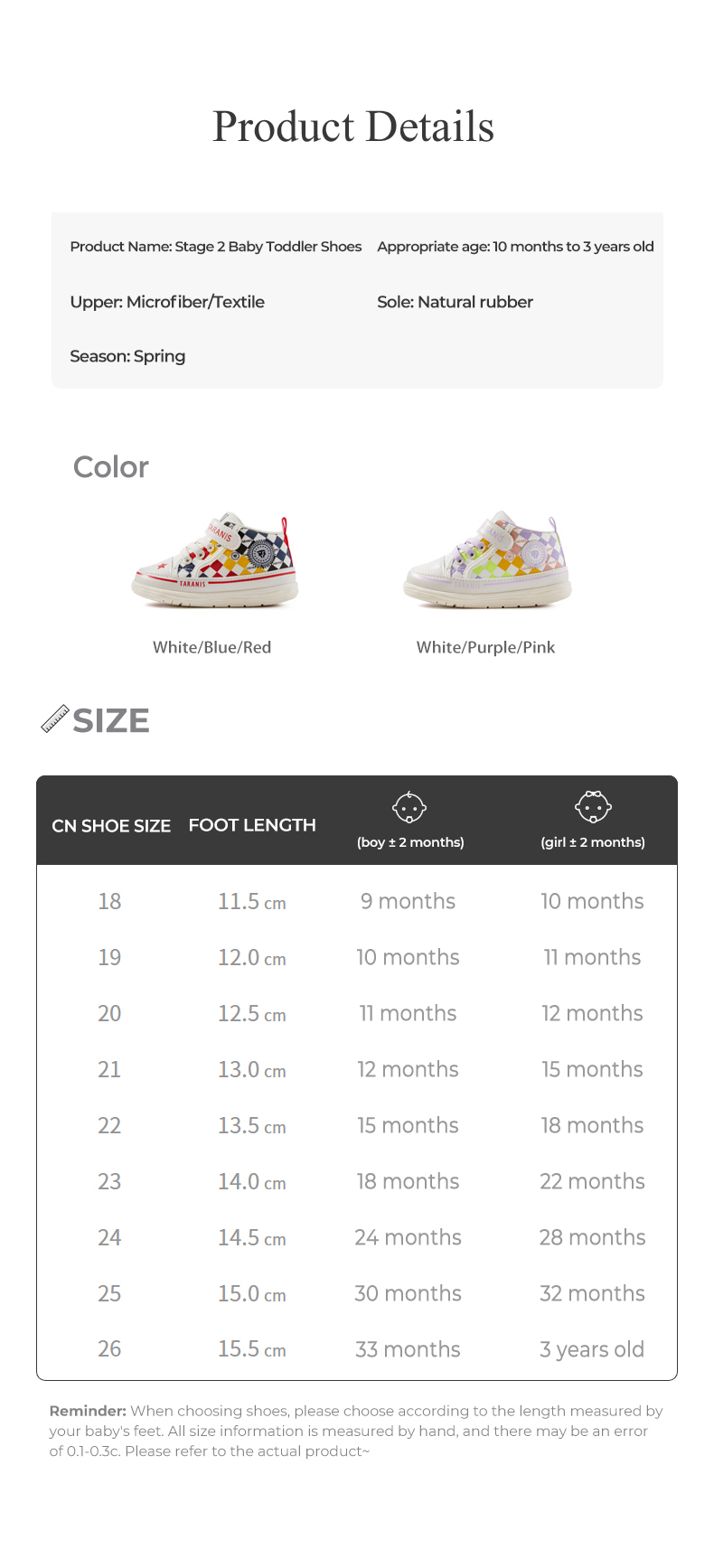Click the ruler icon beside SIZE heading
Screen dimensions: 714x1568
point(55,719)
